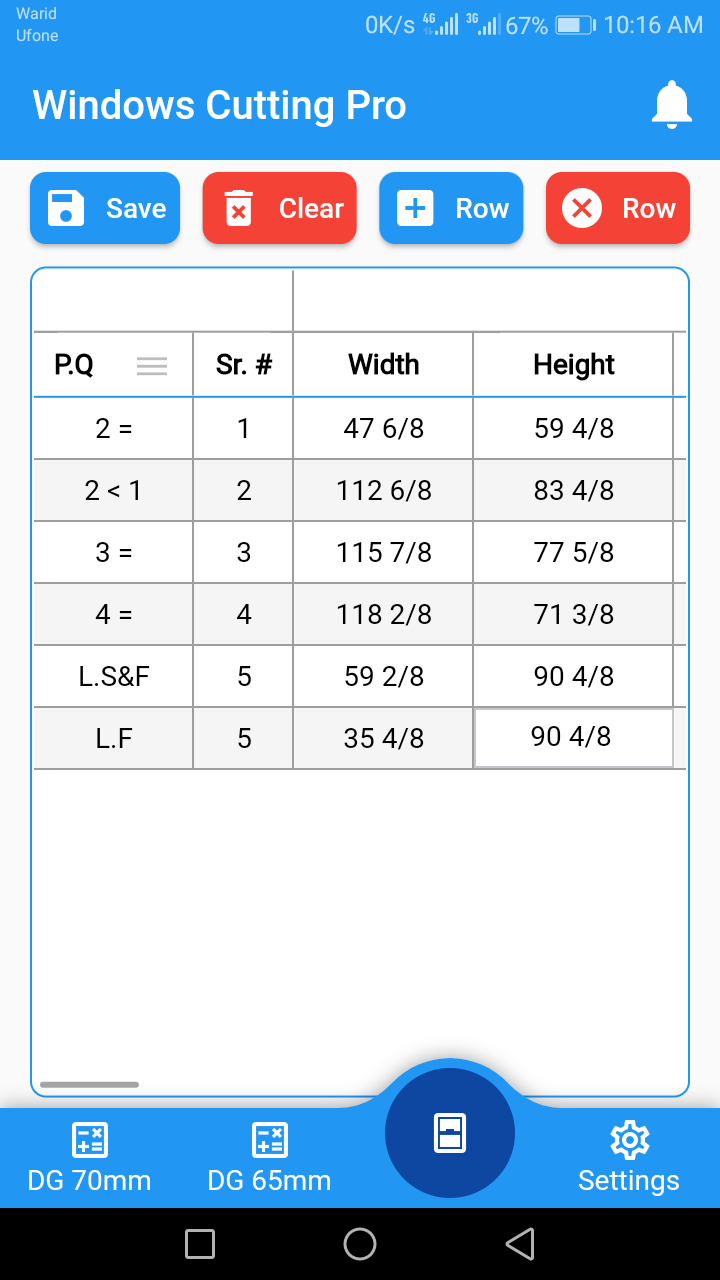The width and height of the screenshot is (720, 1280).
Task: Tap the Android back navigation button
Action: tap(520, 1244)
